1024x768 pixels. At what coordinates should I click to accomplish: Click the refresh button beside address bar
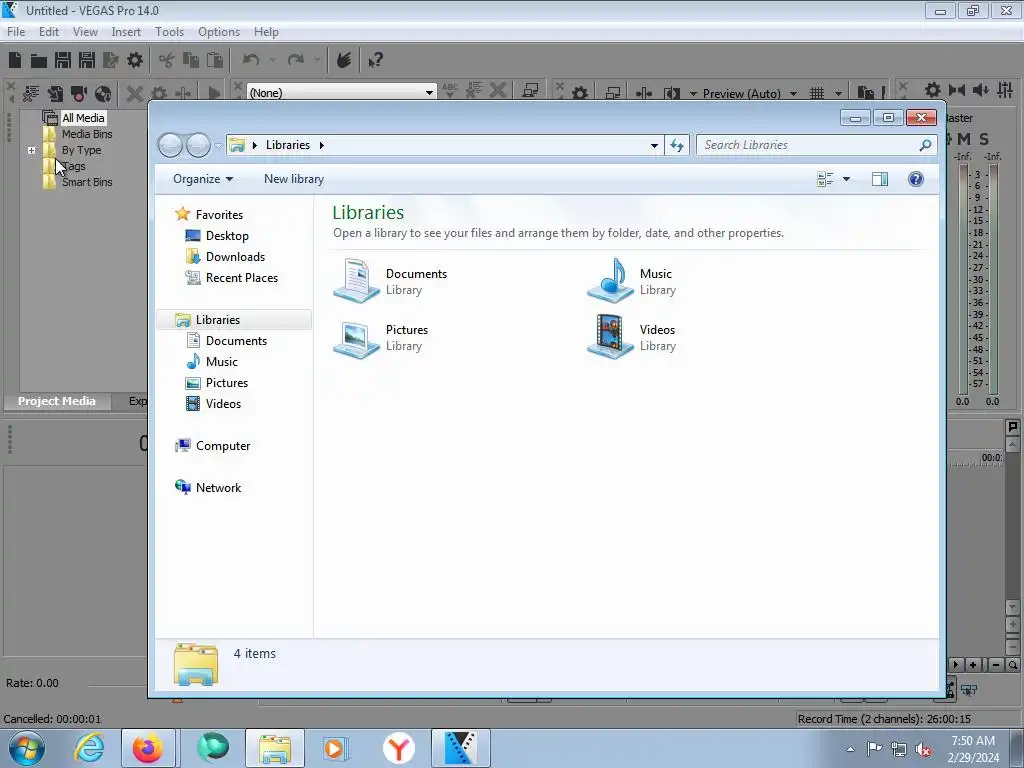click(x=677, y=145)
